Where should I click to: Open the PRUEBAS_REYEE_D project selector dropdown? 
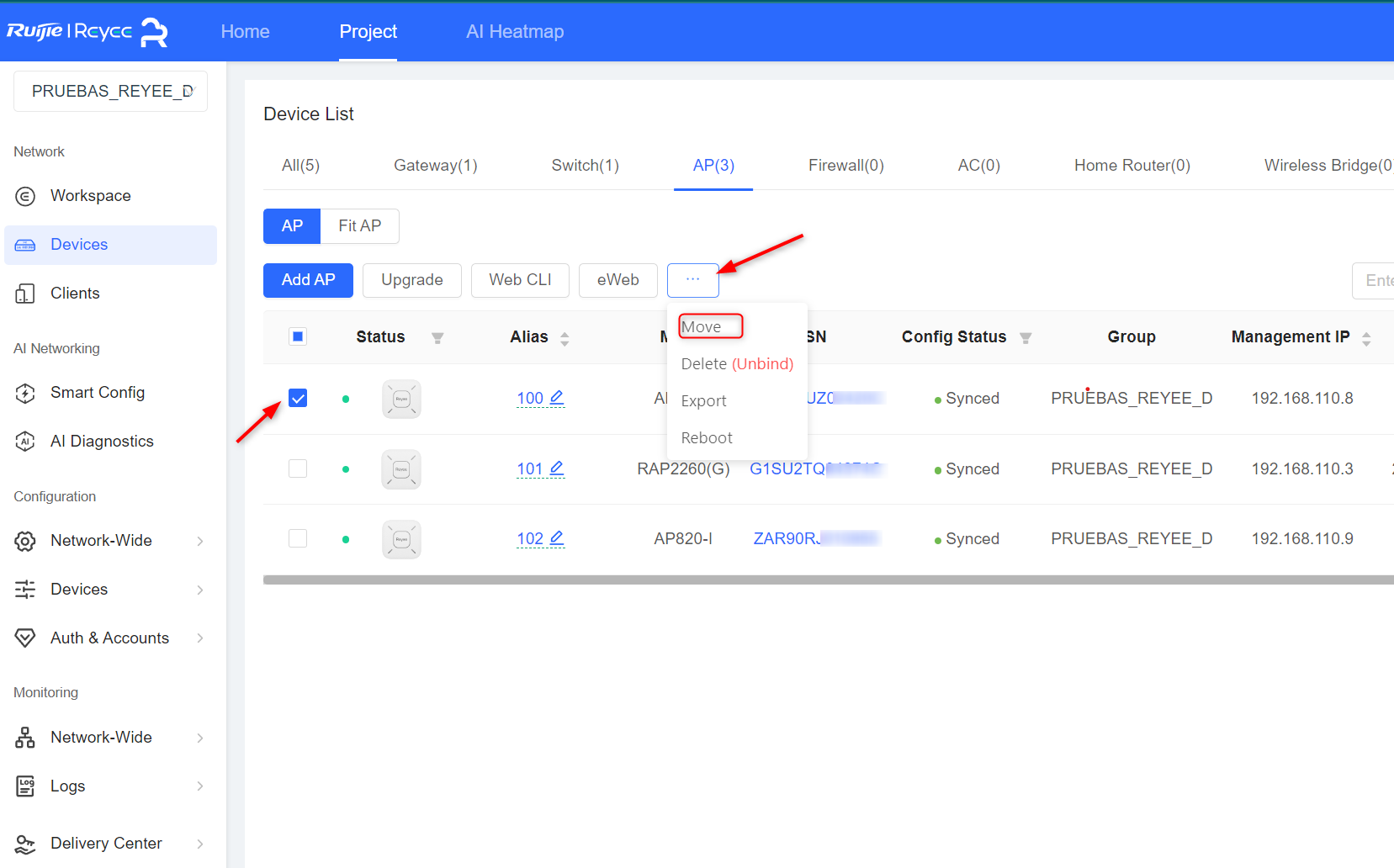click(110, 91)
